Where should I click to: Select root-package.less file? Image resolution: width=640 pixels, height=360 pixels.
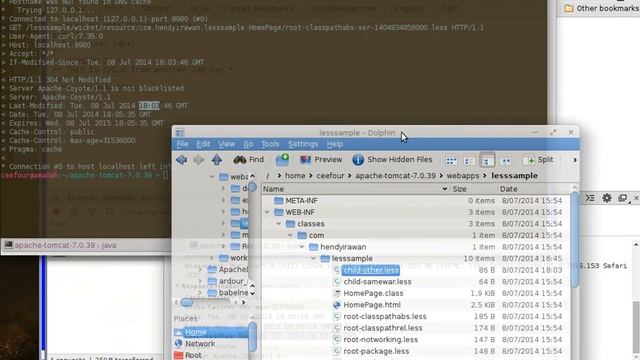click(376, 351)
